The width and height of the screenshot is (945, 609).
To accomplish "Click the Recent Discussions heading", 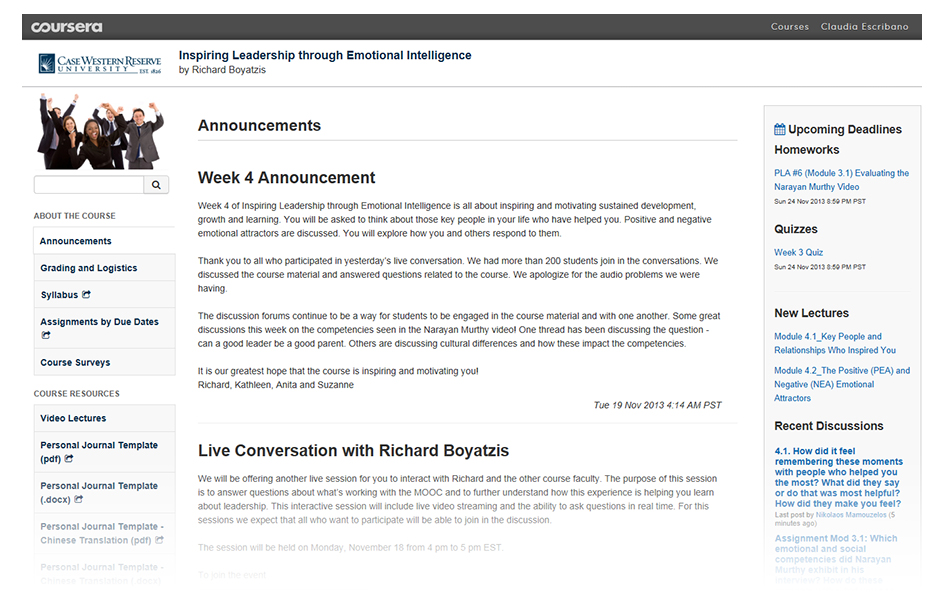I will click(x=829, y=426).
